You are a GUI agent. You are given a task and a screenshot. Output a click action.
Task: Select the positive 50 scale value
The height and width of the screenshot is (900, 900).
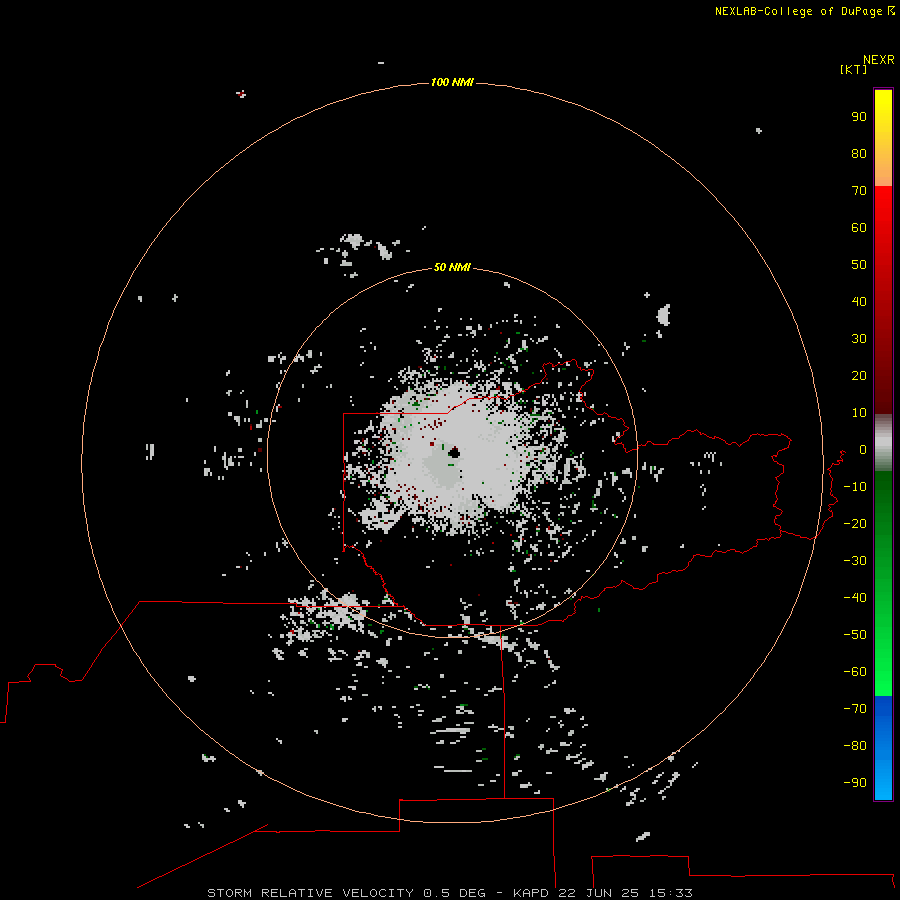pos(859,265)
